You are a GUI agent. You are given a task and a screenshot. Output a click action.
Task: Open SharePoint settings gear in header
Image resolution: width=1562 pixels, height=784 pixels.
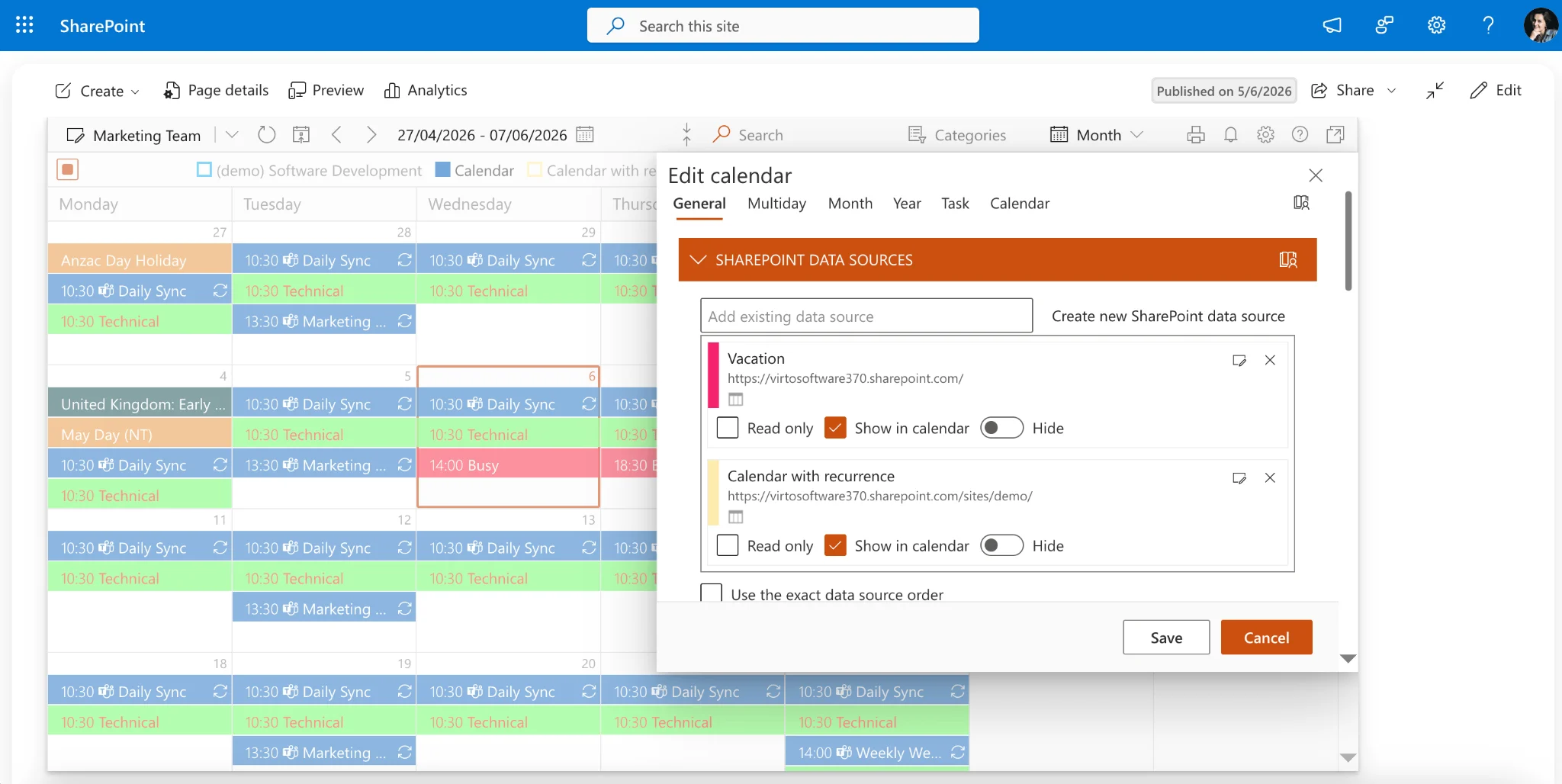[x=1436, y=25]
